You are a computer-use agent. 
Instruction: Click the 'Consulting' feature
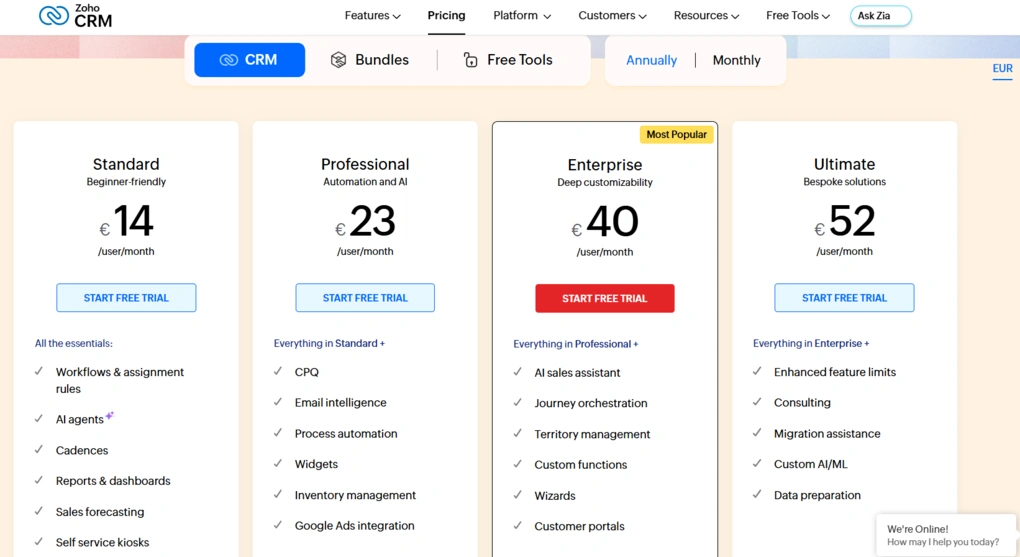pos(802,403)
